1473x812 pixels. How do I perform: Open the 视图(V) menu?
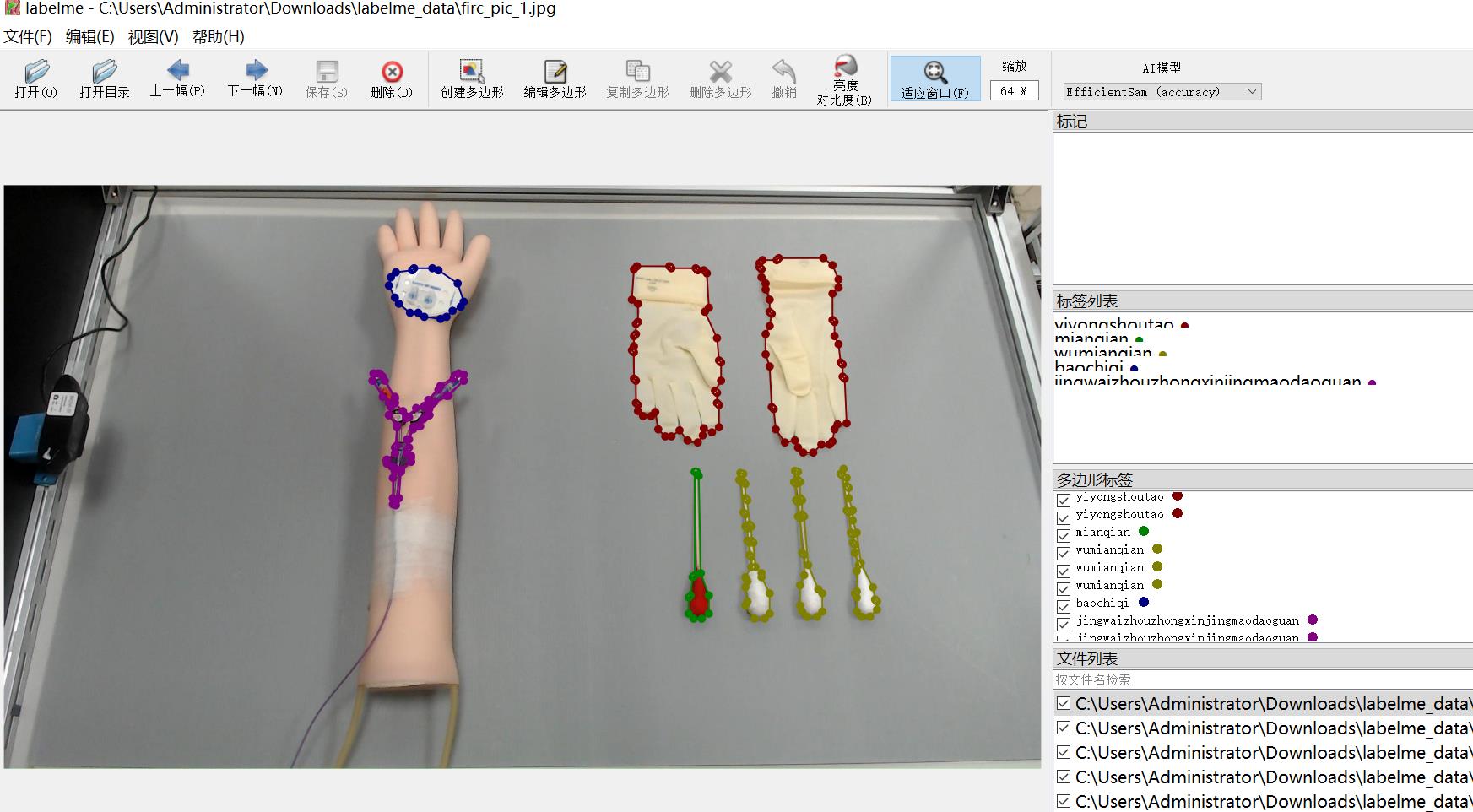[x=153, y=37]
